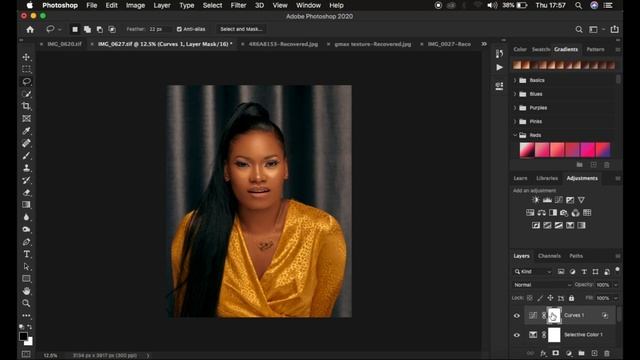Screen dimensions: 640x360
Task: Show hidden document tabs overflow arrows
Action: 484,44
